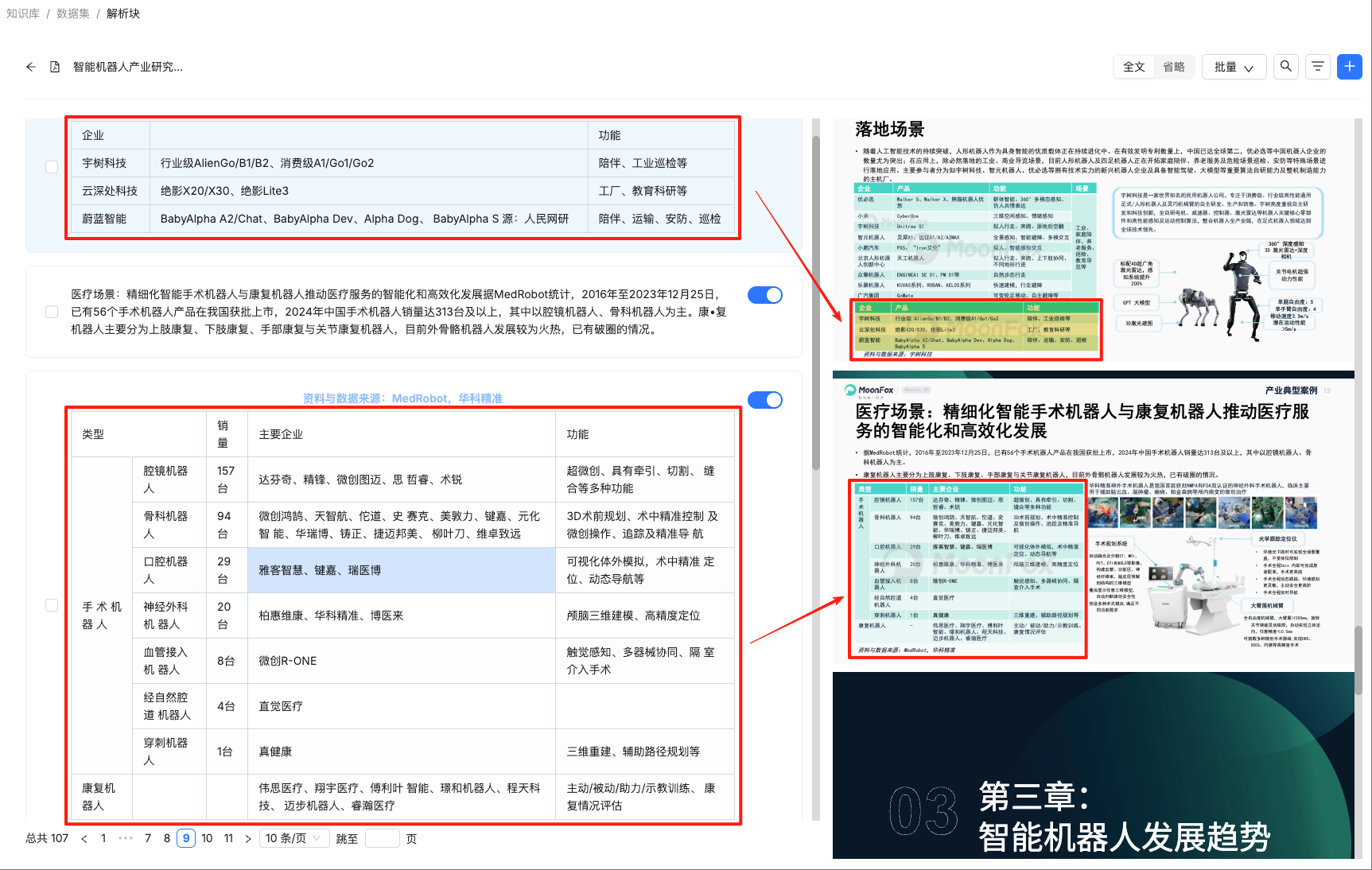Click the blue plus add-chunk button

[1350, 67]
